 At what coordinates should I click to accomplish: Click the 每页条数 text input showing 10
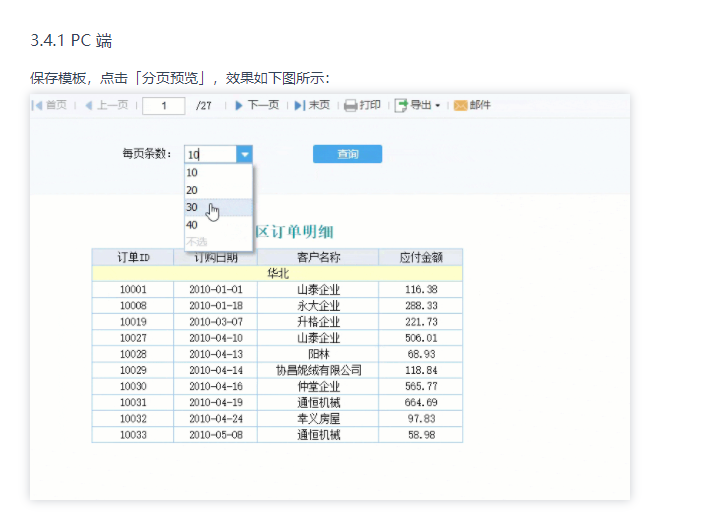211,154
